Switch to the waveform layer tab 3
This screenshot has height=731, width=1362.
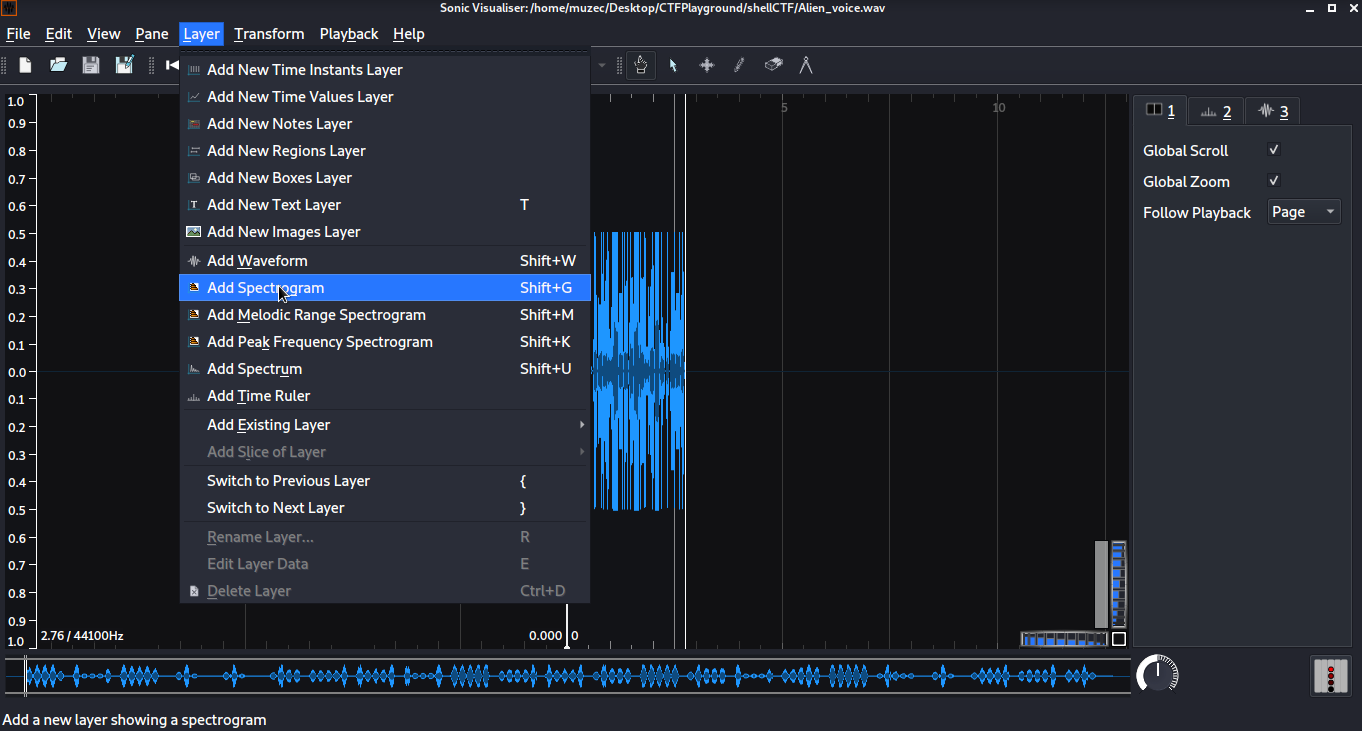click(x=1273, y=111)
